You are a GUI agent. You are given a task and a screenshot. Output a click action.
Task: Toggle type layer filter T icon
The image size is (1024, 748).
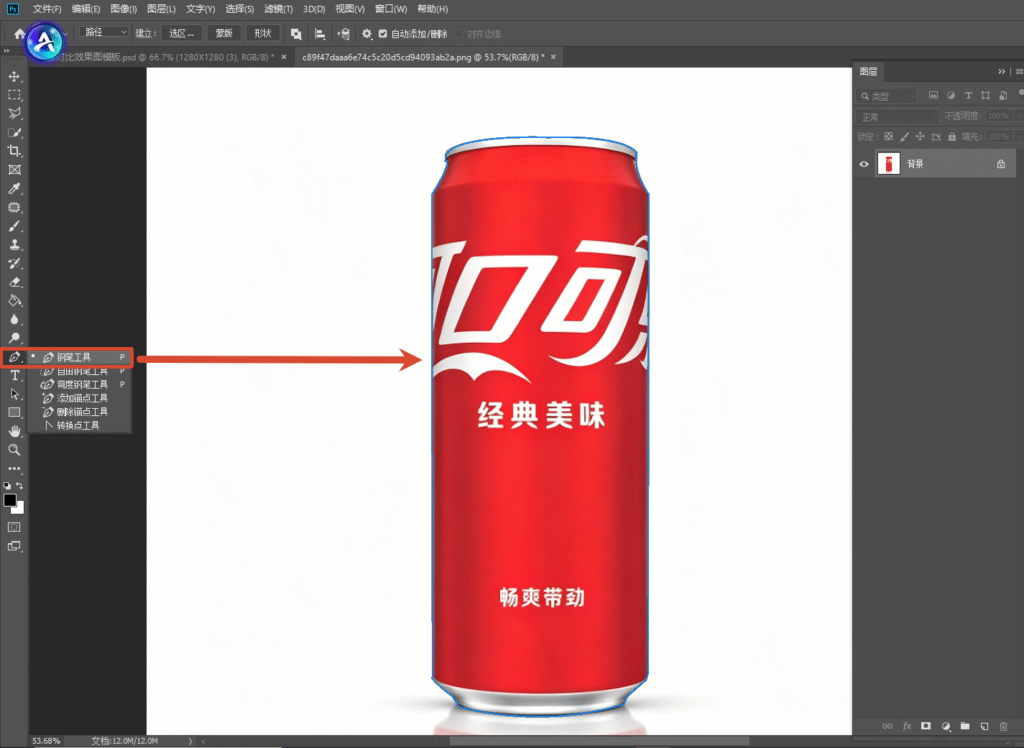[x=968, y=95]
